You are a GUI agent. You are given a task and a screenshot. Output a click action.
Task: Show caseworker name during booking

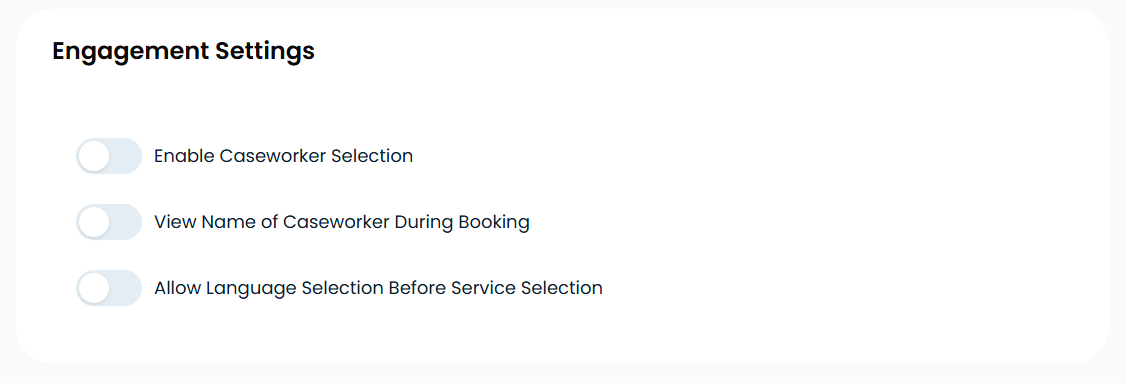pos(109,222)
